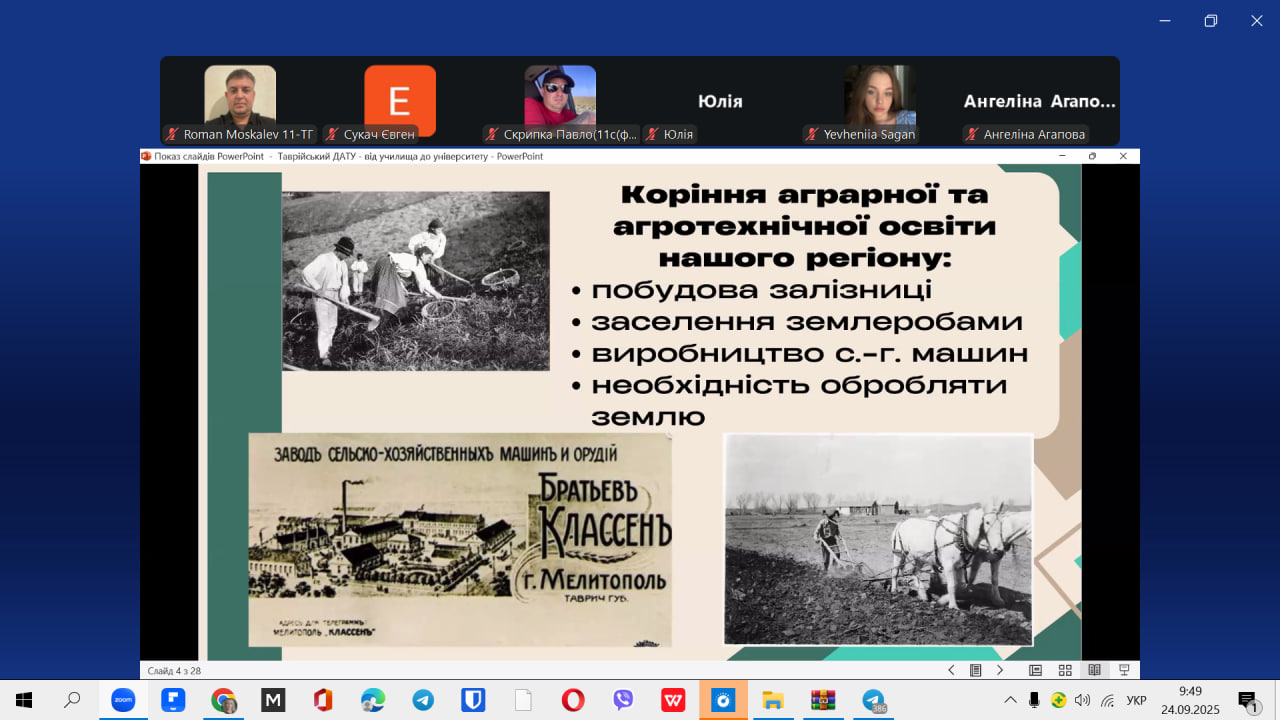Open the clock and calendar flyout

(1190, 700)
